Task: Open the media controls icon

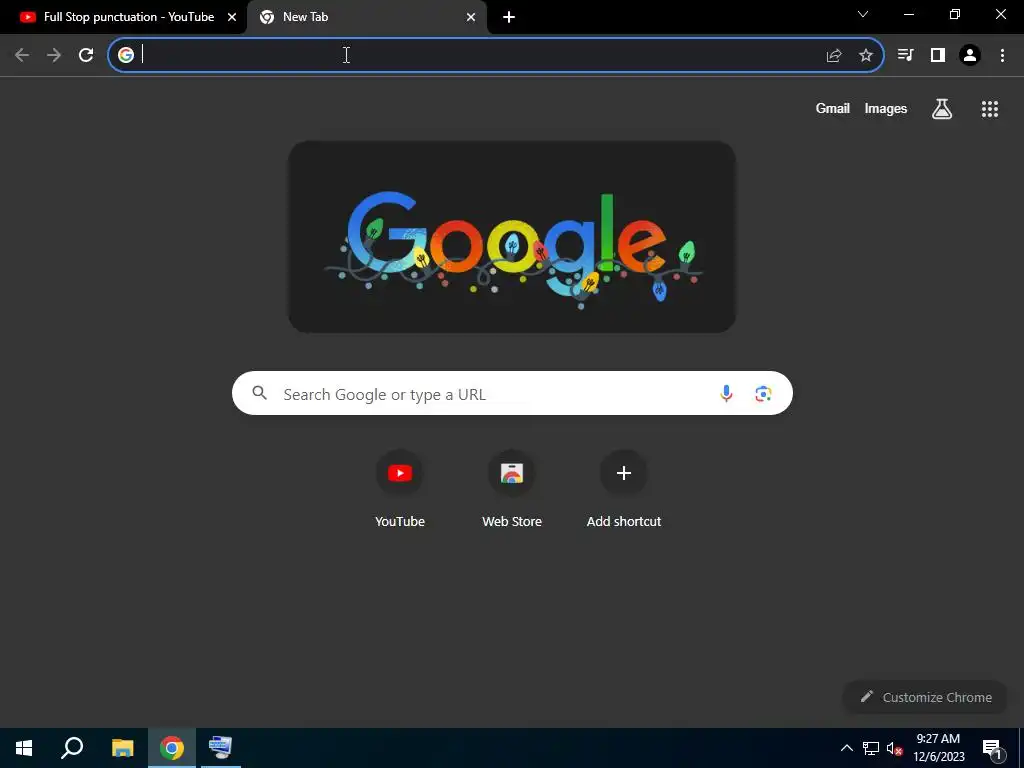Action: tap(906, 55)
